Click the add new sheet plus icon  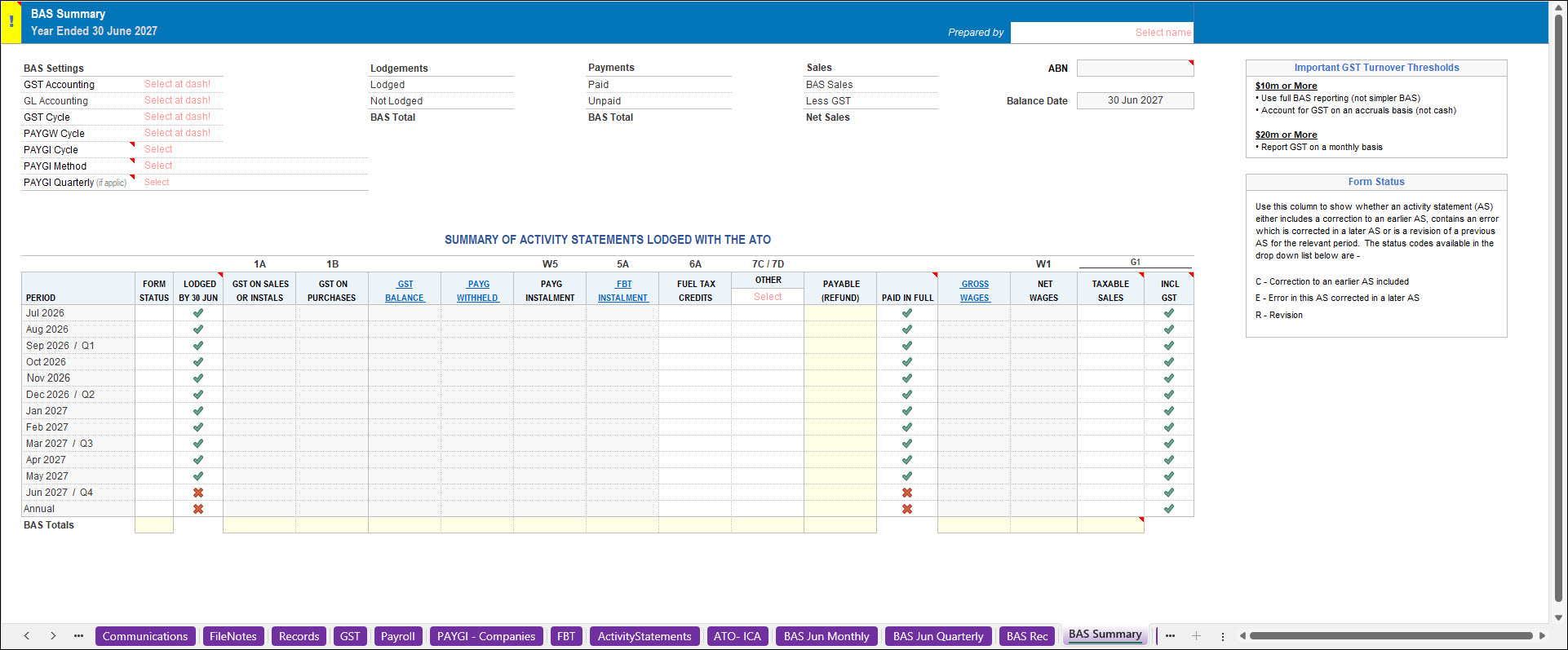(x=1196, y=636)
